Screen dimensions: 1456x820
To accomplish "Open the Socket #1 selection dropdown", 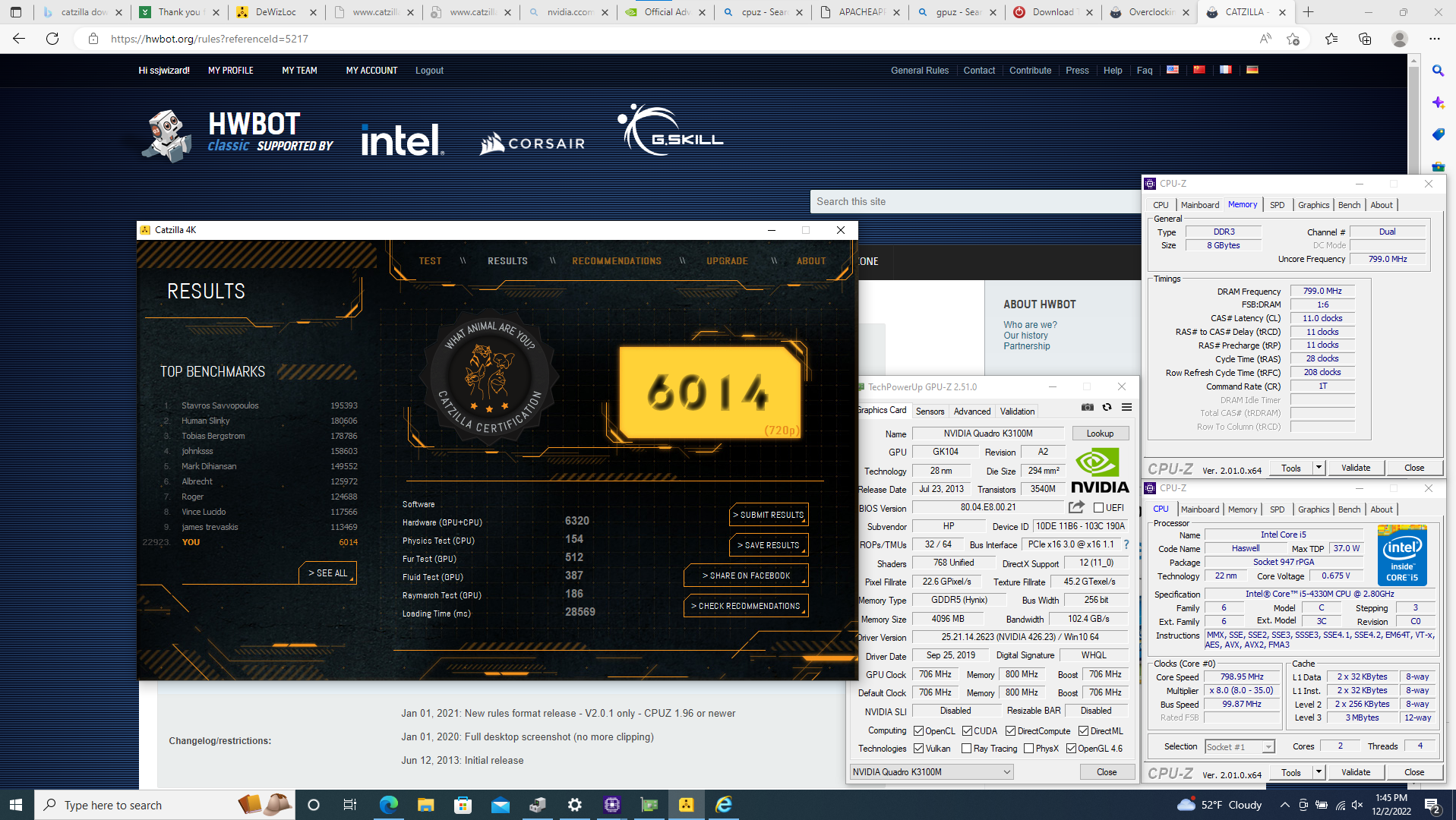I will pyautogui.click(x=1240, y=747).
